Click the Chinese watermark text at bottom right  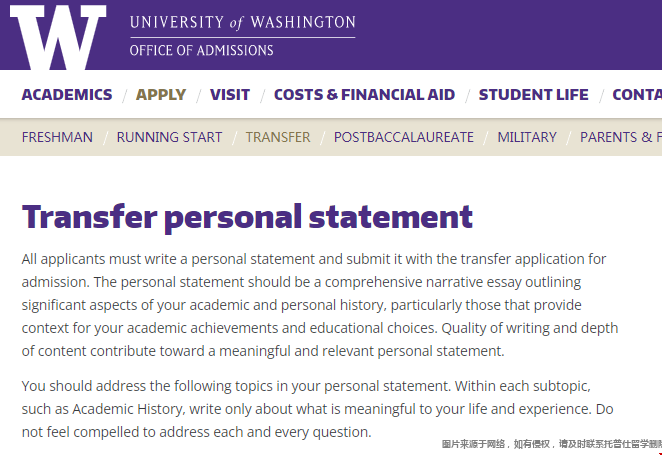coord(551,444)
